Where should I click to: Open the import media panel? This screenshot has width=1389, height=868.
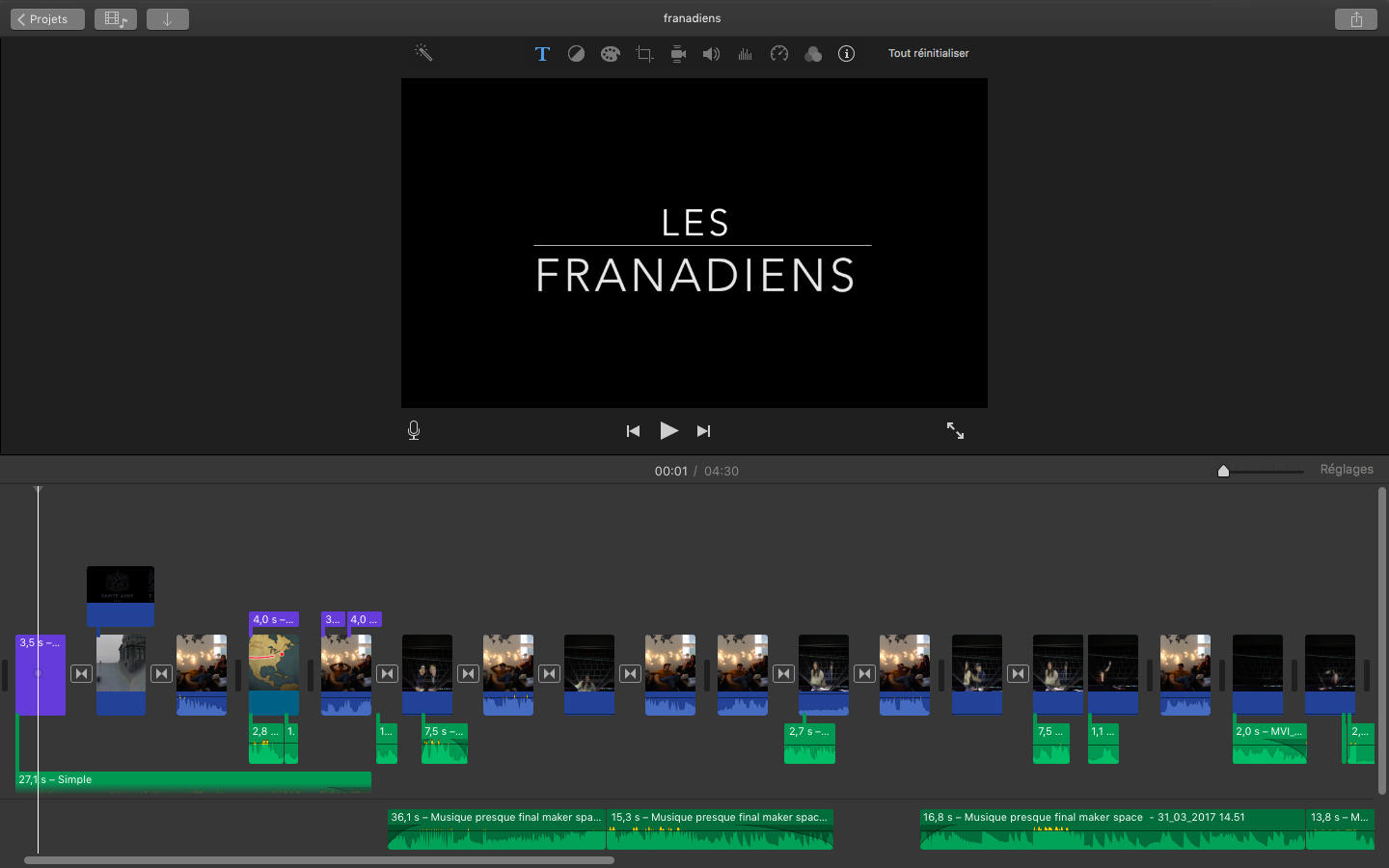(x=167, y=18)
